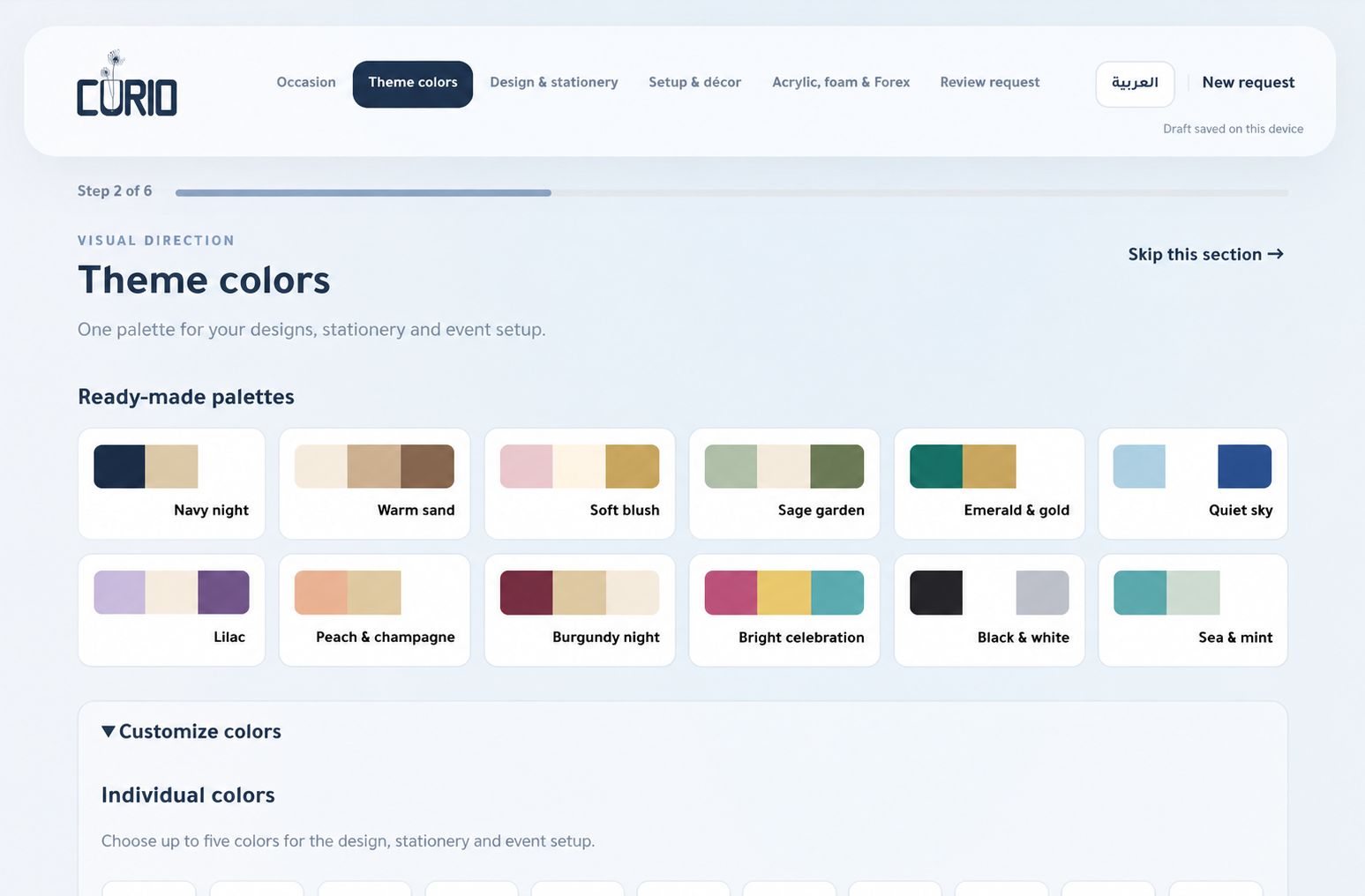Open the Occasion step tab

click(x=306, y=83)
